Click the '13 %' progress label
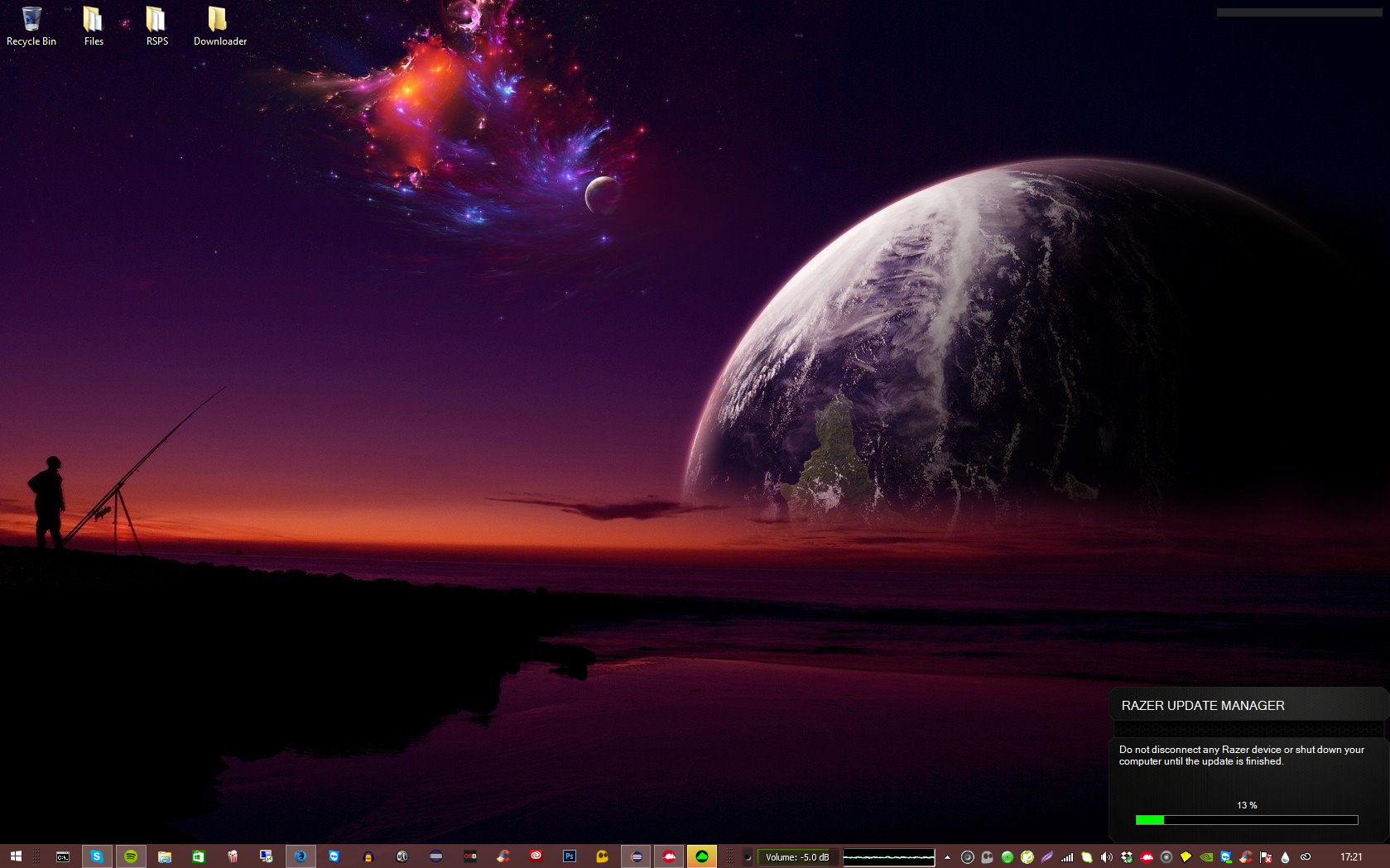The width and height of the screenshot is (1390, 868). coord(1247,805)
